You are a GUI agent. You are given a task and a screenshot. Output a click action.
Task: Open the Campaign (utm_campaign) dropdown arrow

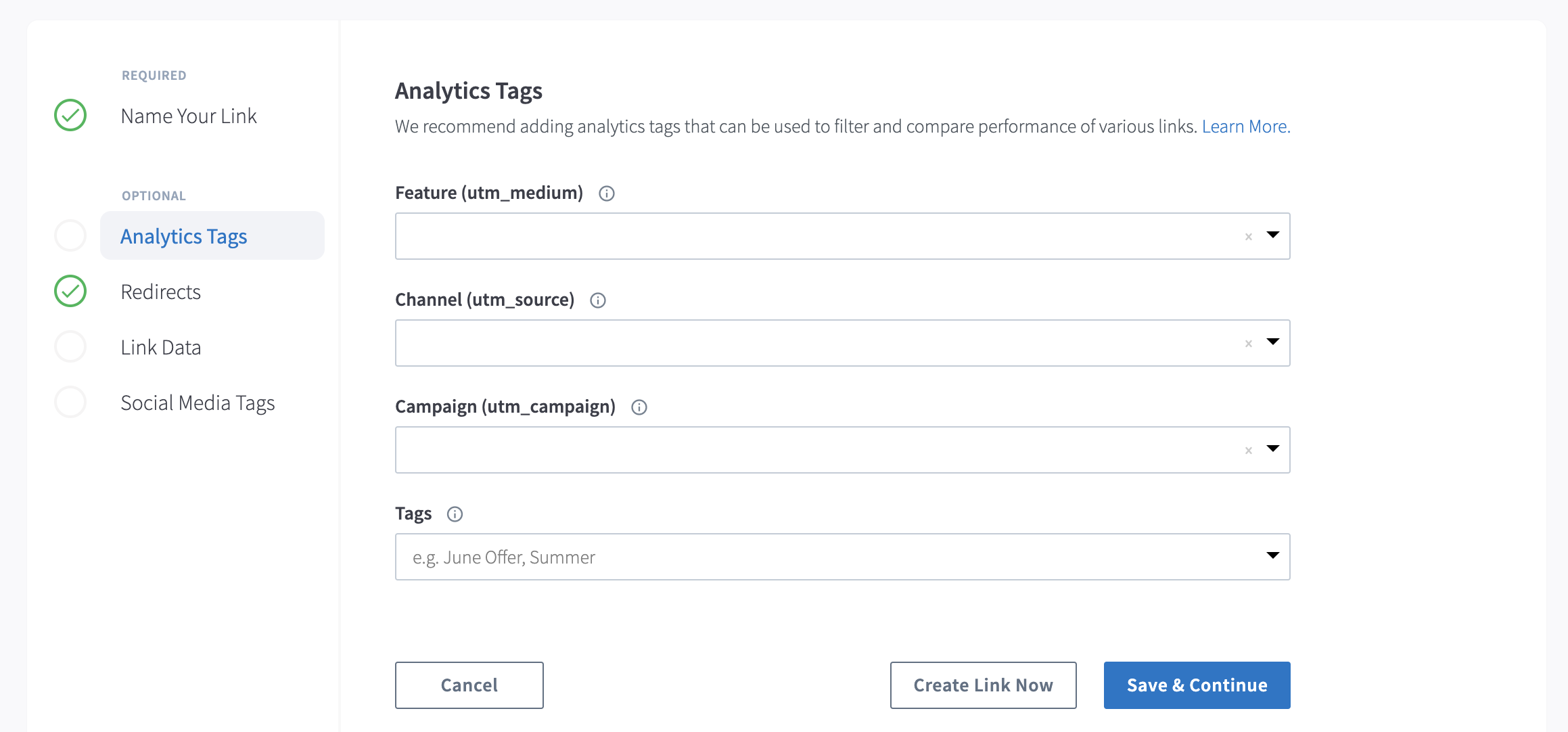point(1273,449)
